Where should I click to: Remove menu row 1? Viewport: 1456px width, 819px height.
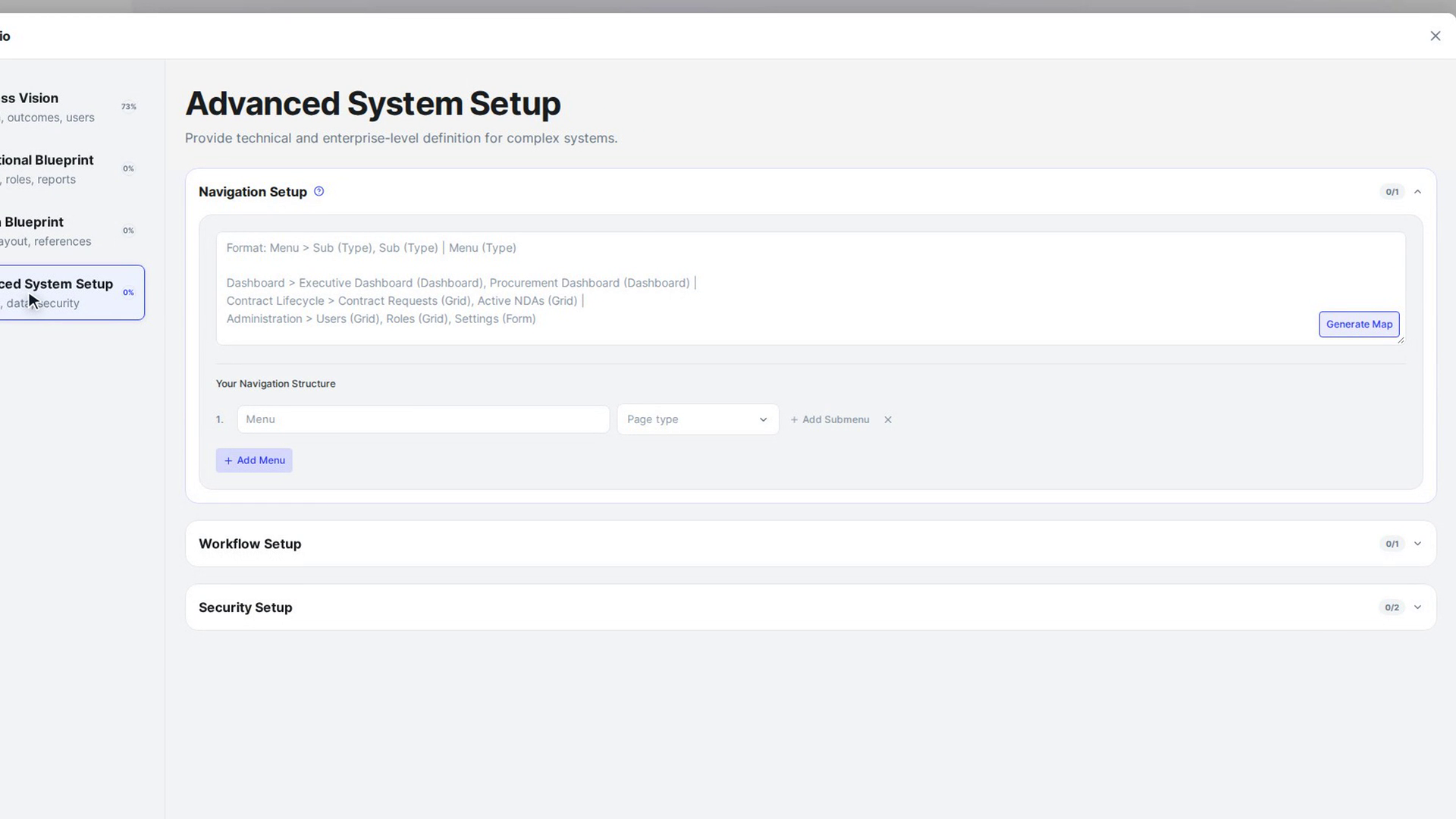[x=888, y=419]
